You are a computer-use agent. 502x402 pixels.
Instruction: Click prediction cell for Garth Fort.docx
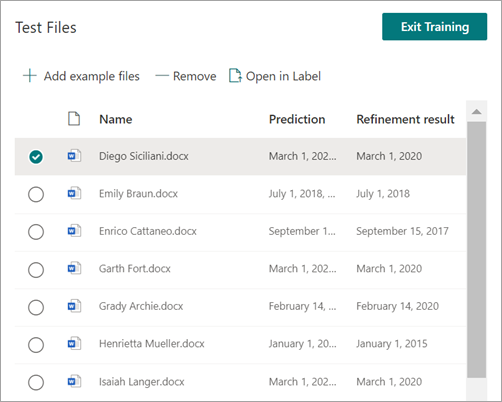click(302, 269)
